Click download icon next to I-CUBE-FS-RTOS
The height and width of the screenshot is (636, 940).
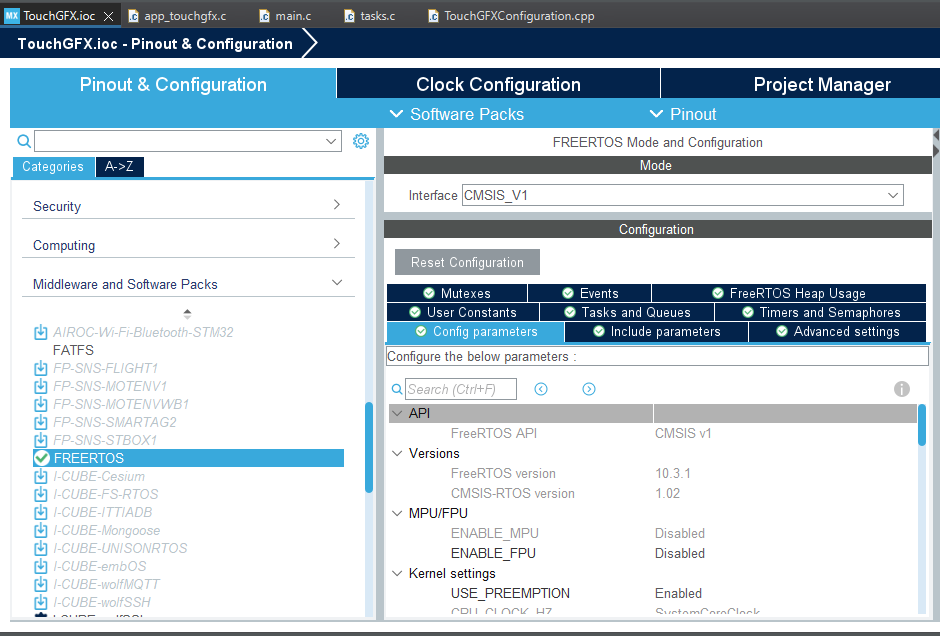click(x=40, y=495)
